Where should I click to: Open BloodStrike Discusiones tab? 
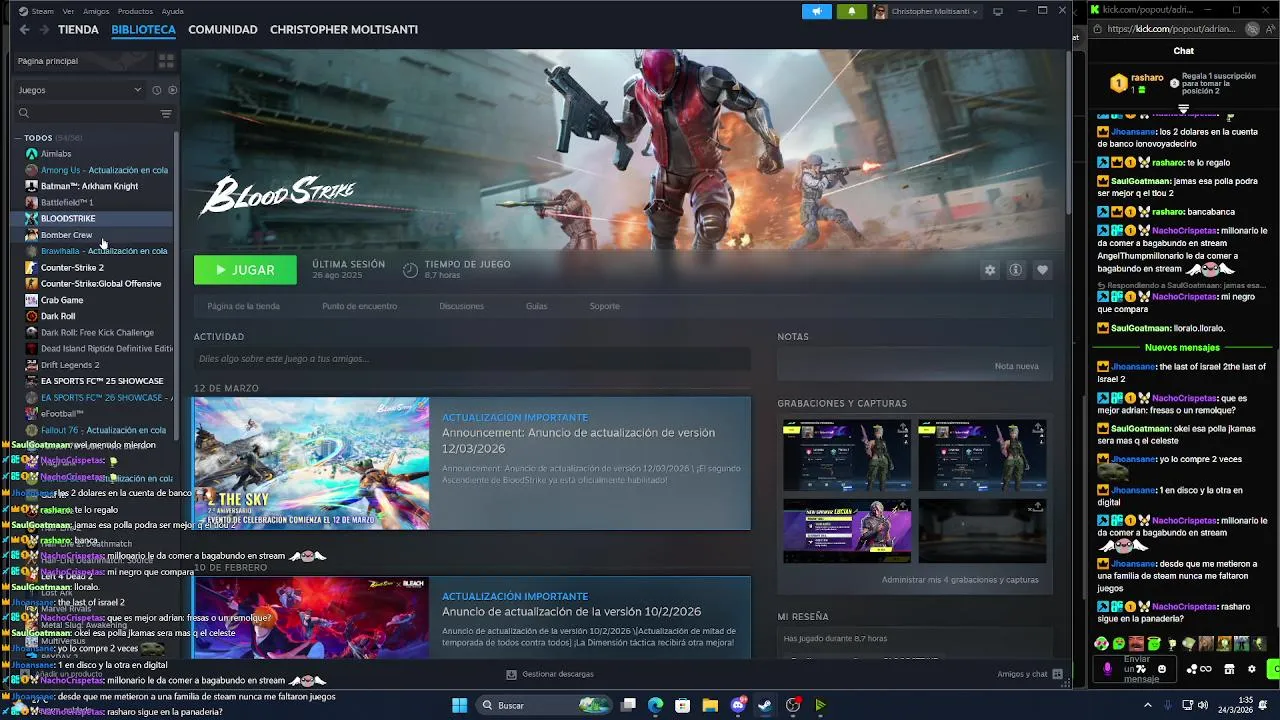[461, 306]
